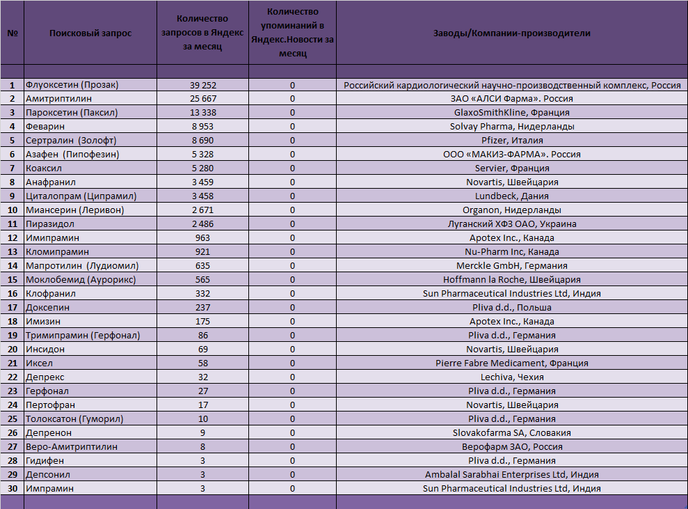Image resolution: width=688 pixels, height=509 pixels.
Task: Select the cell 'Герфонал' in row 23
Action: [90, 391]
